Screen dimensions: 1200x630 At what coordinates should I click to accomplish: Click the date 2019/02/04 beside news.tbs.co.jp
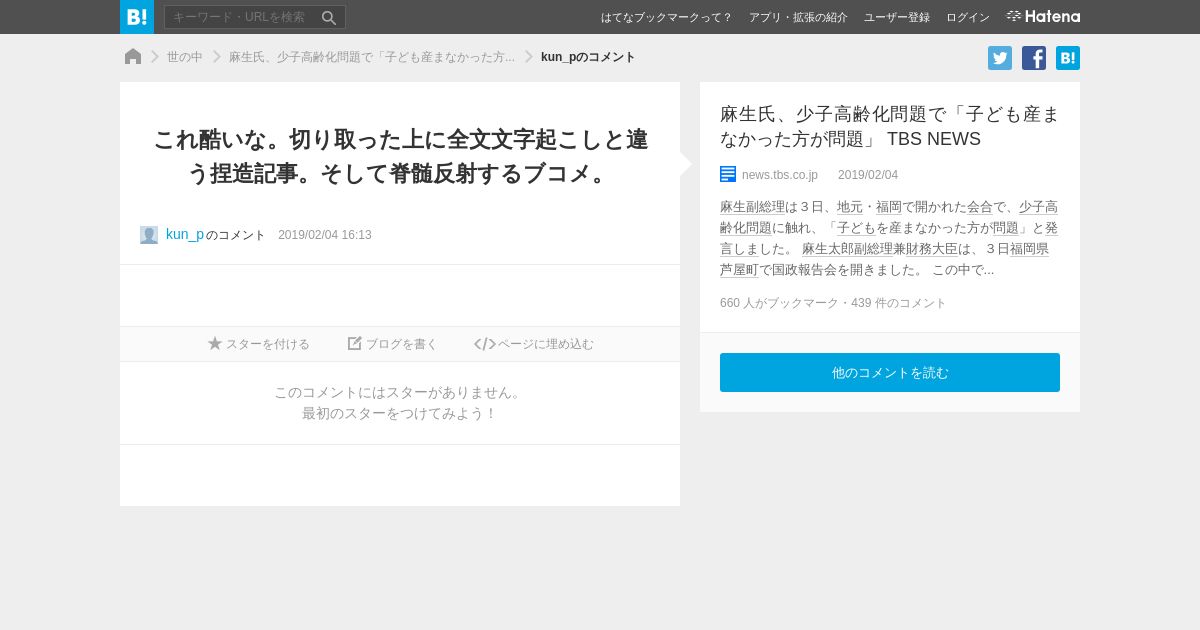(x=868, y=175)
